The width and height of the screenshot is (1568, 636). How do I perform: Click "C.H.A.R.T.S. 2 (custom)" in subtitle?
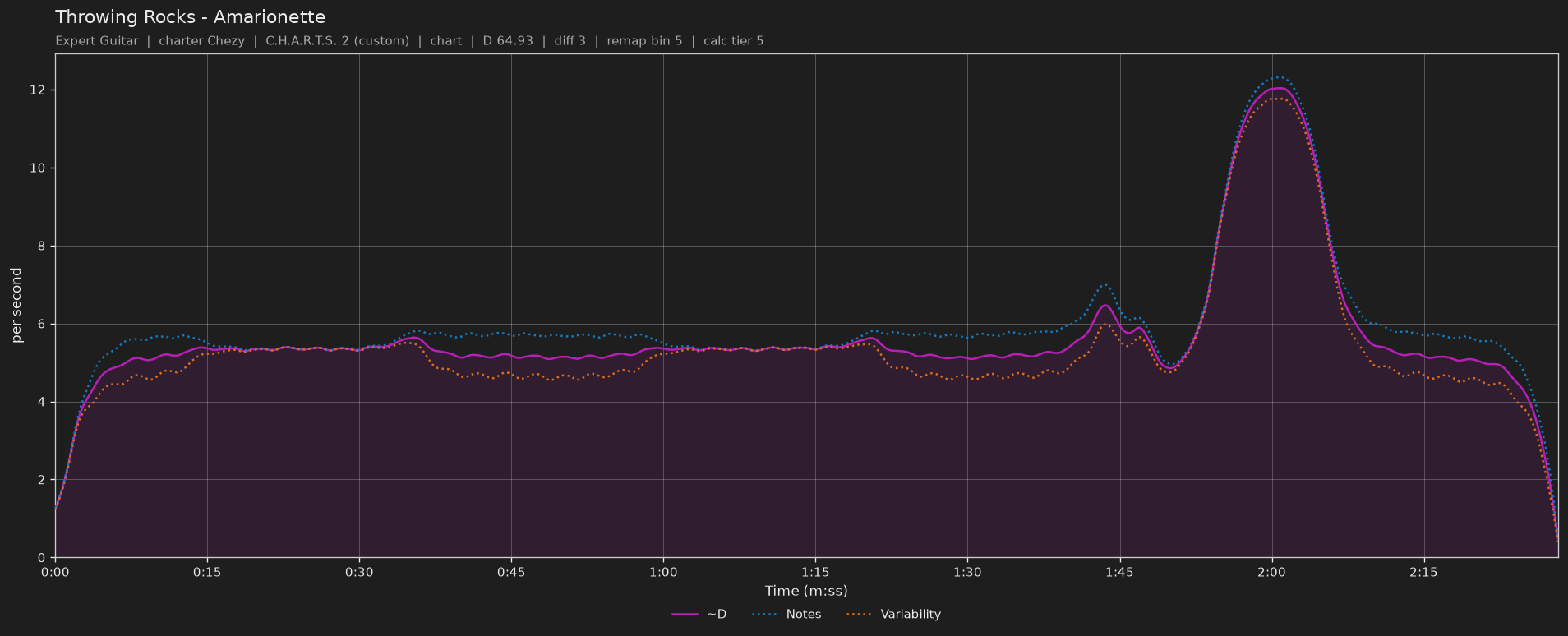pos(337,40)
